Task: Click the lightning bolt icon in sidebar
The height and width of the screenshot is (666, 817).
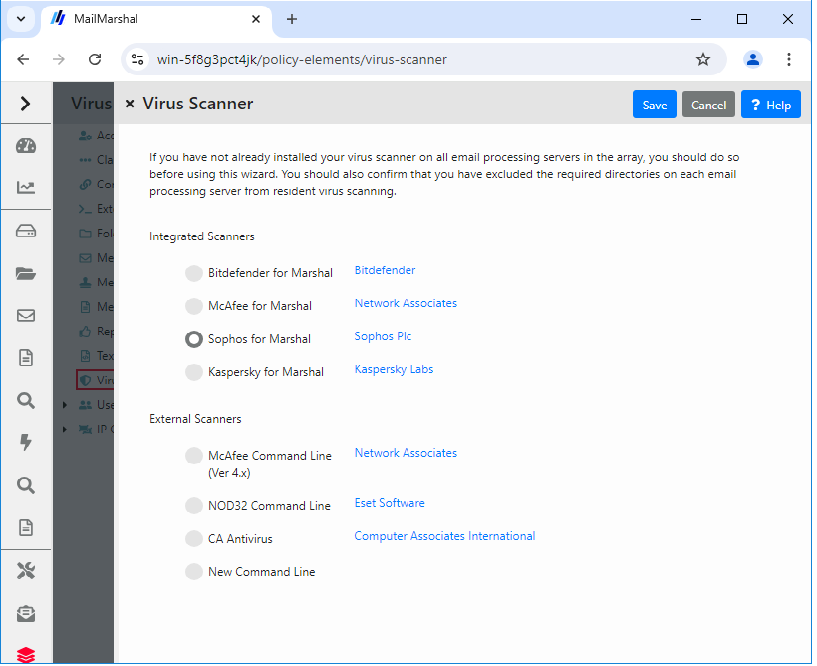Action: coord(26,442)
